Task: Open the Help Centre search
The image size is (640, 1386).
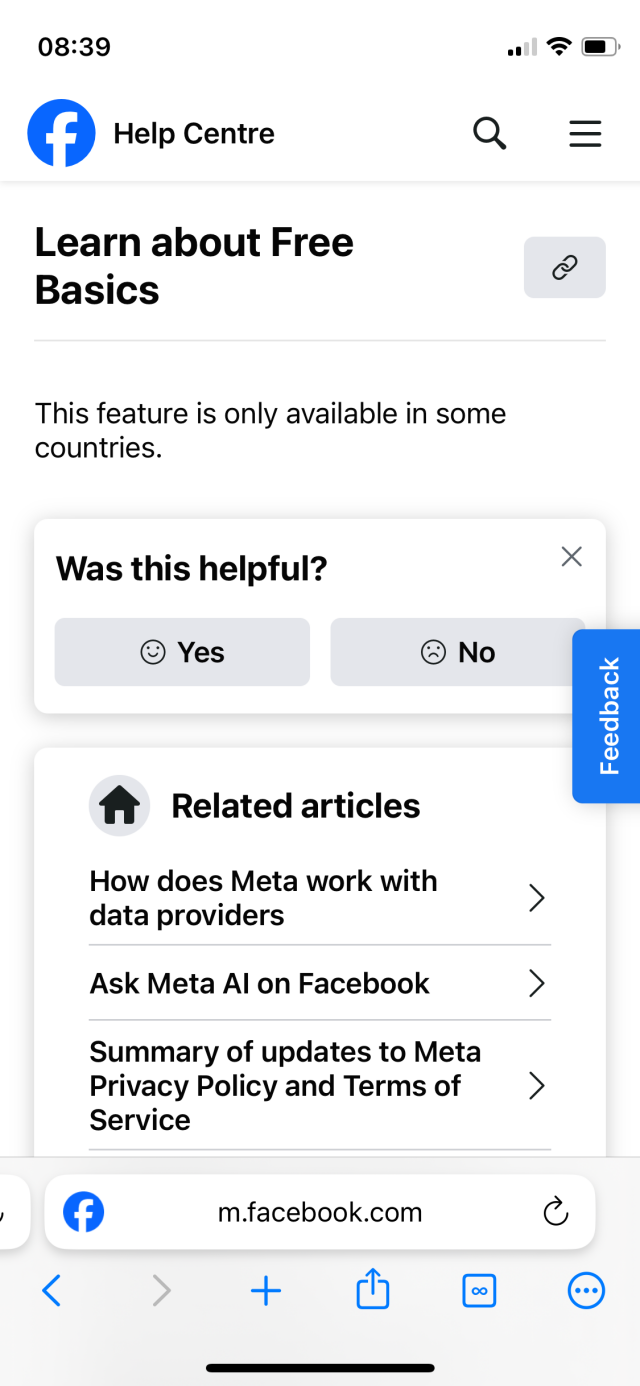Action: coord(489,132)
